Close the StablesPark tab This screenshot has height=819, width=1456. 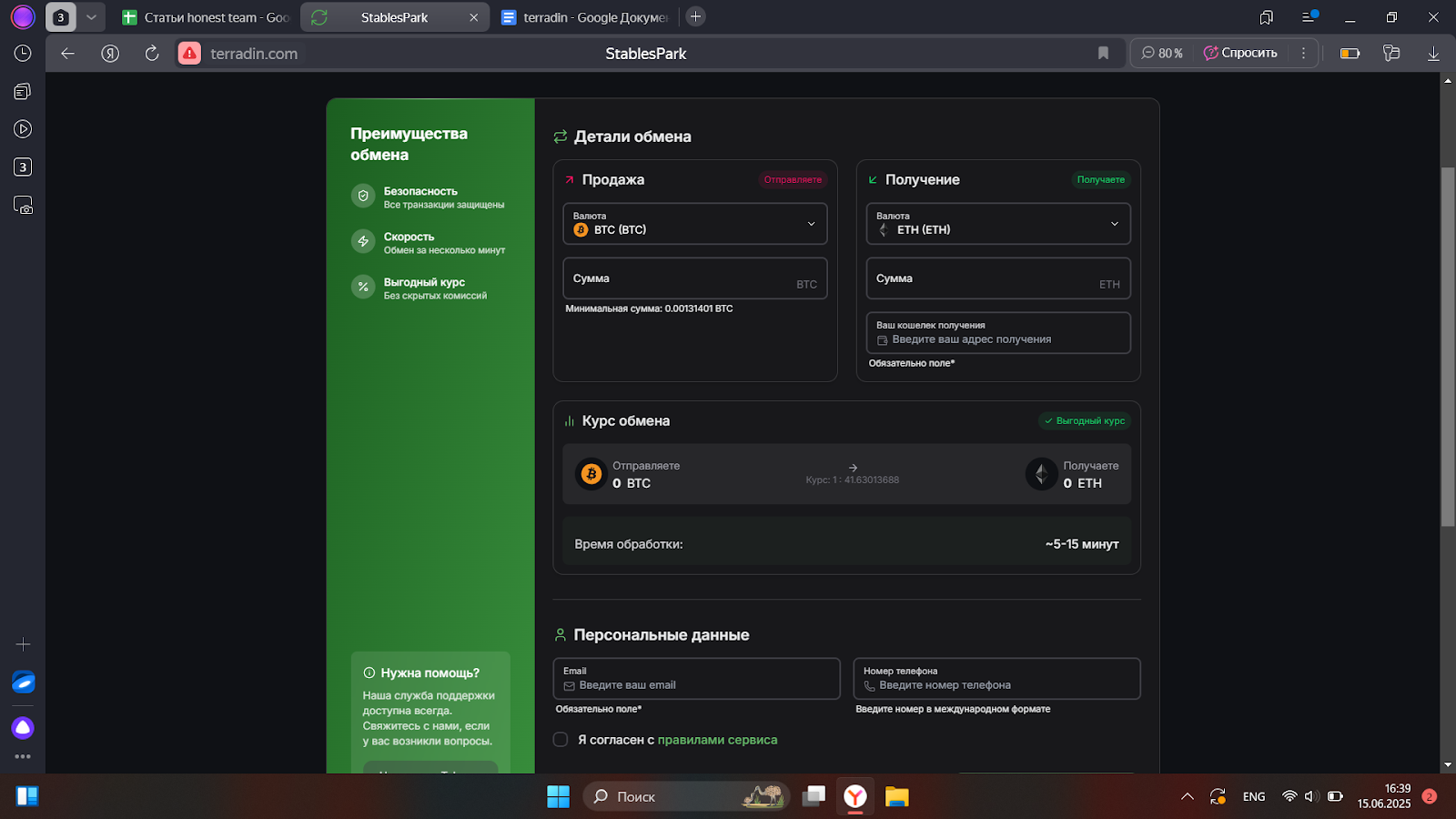473,17
